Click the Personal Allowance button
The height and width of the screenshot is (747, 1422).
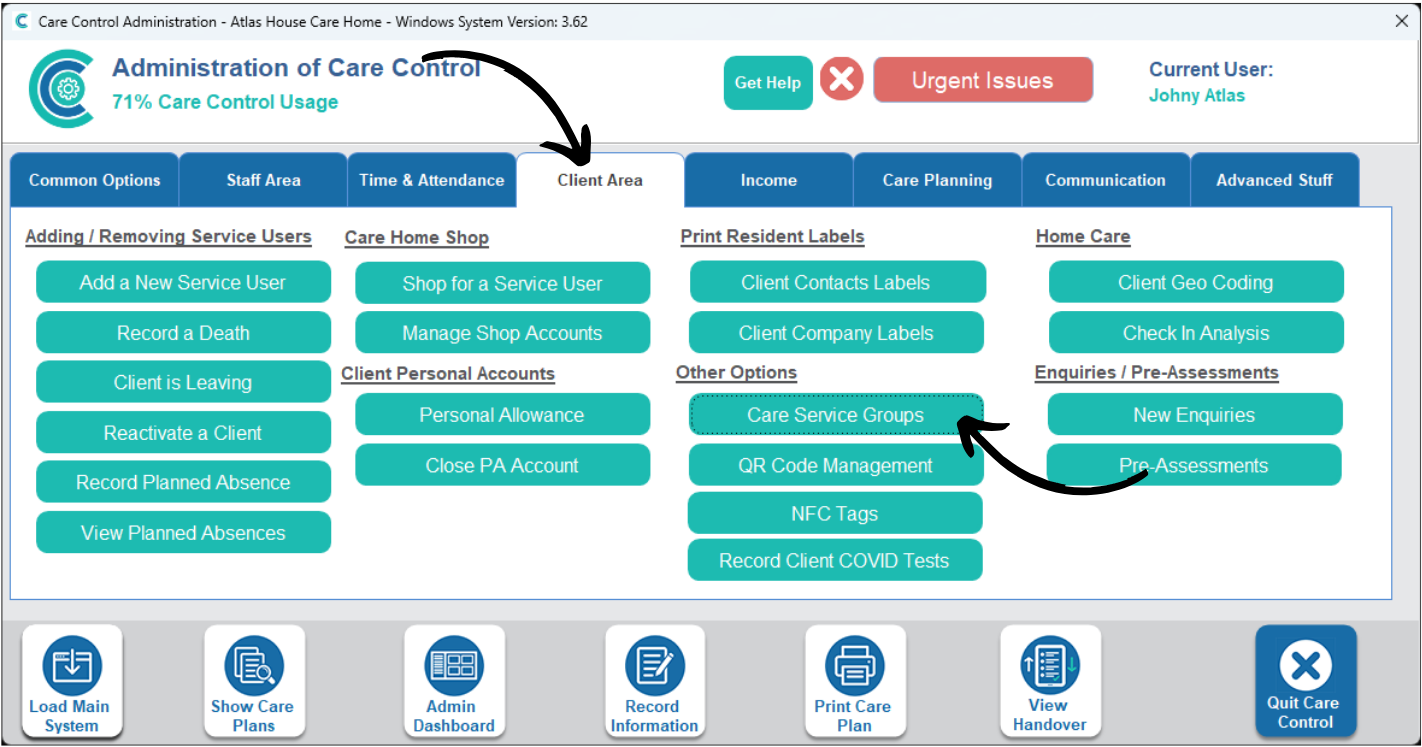(502, 415)
